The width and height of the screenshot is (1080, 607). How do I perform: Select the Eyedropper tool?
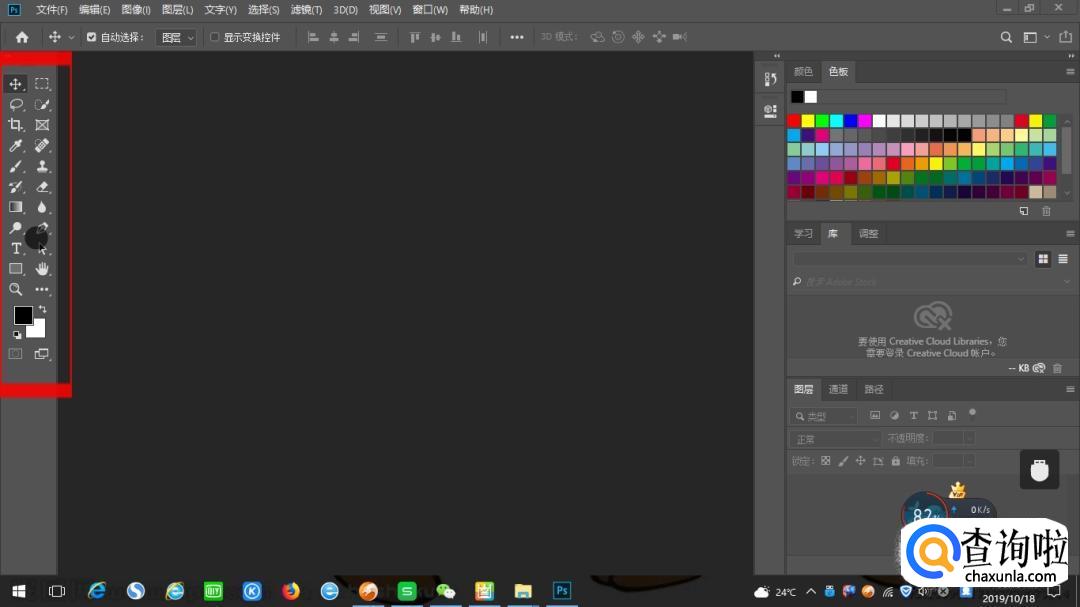tap(16, 146)
